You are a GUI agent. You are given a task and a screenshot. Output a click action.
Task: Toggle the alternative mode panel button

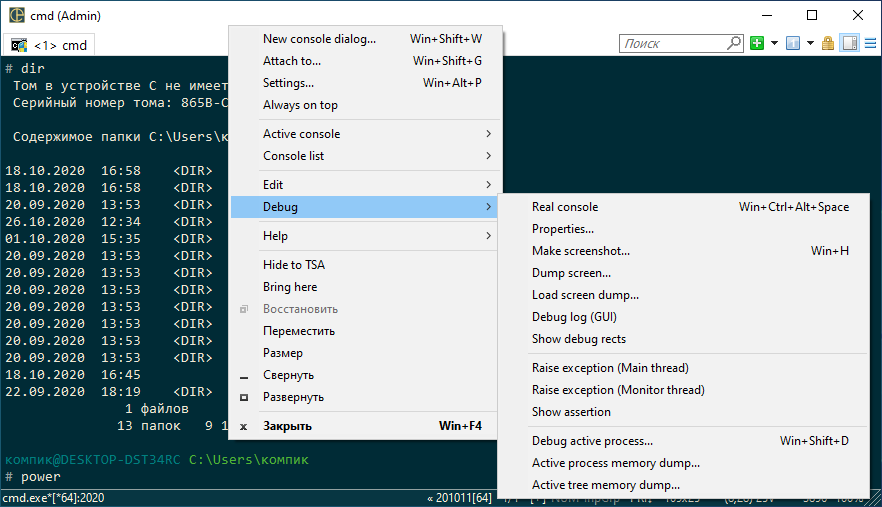848,44
